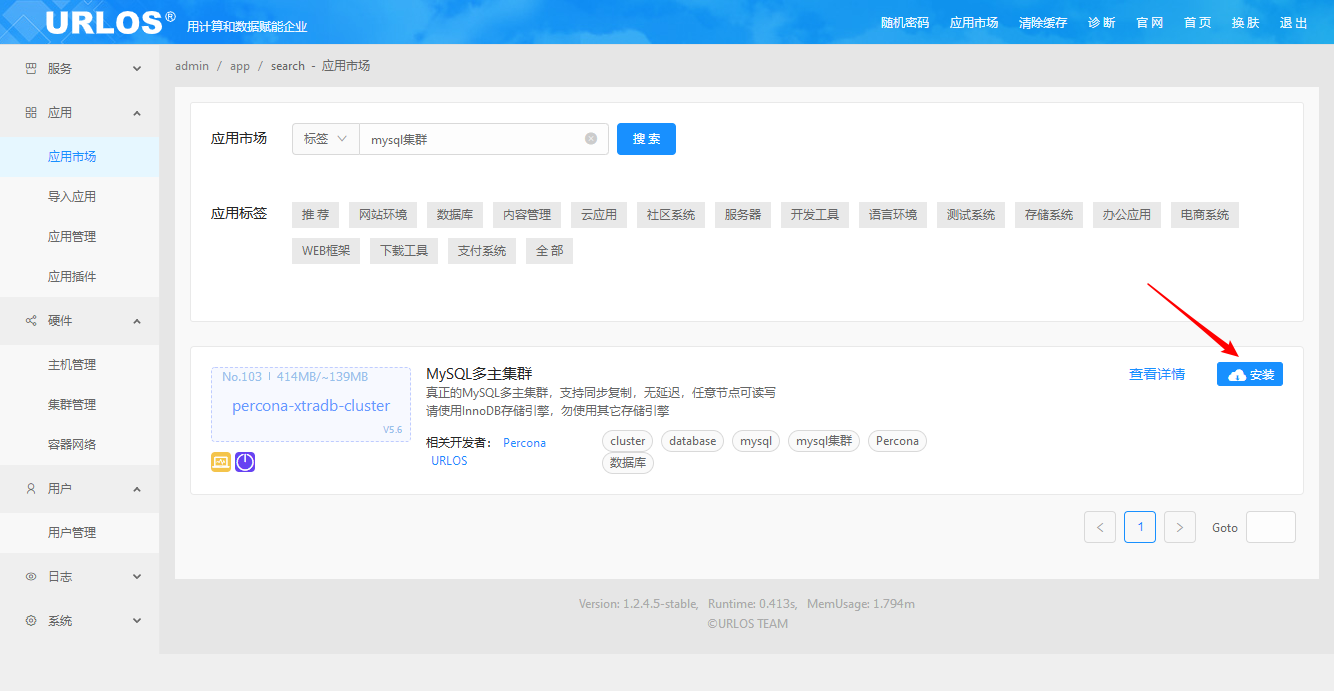Click the 安装 install button
The image size is (1334, 691).
point(1250,374)
